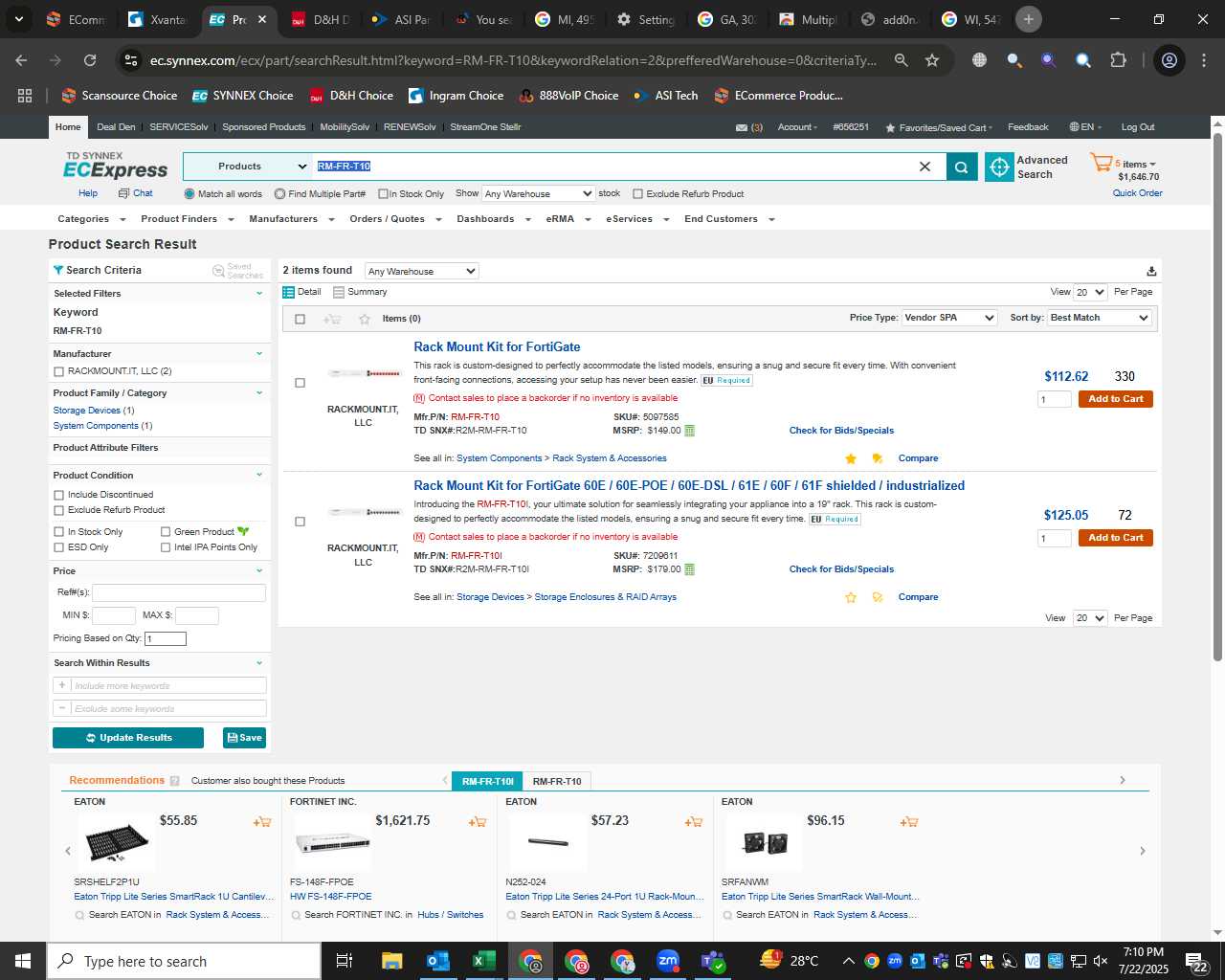The width and height of the screenshot is (1225, 980).
Task: Open Any Warehouse dropdown next to items found
Action: click(x=421, y=271)
